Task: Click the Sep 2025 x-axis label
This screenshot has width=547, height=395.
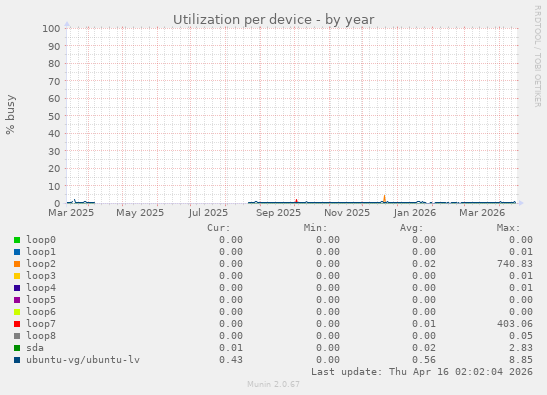Action: 278,213
